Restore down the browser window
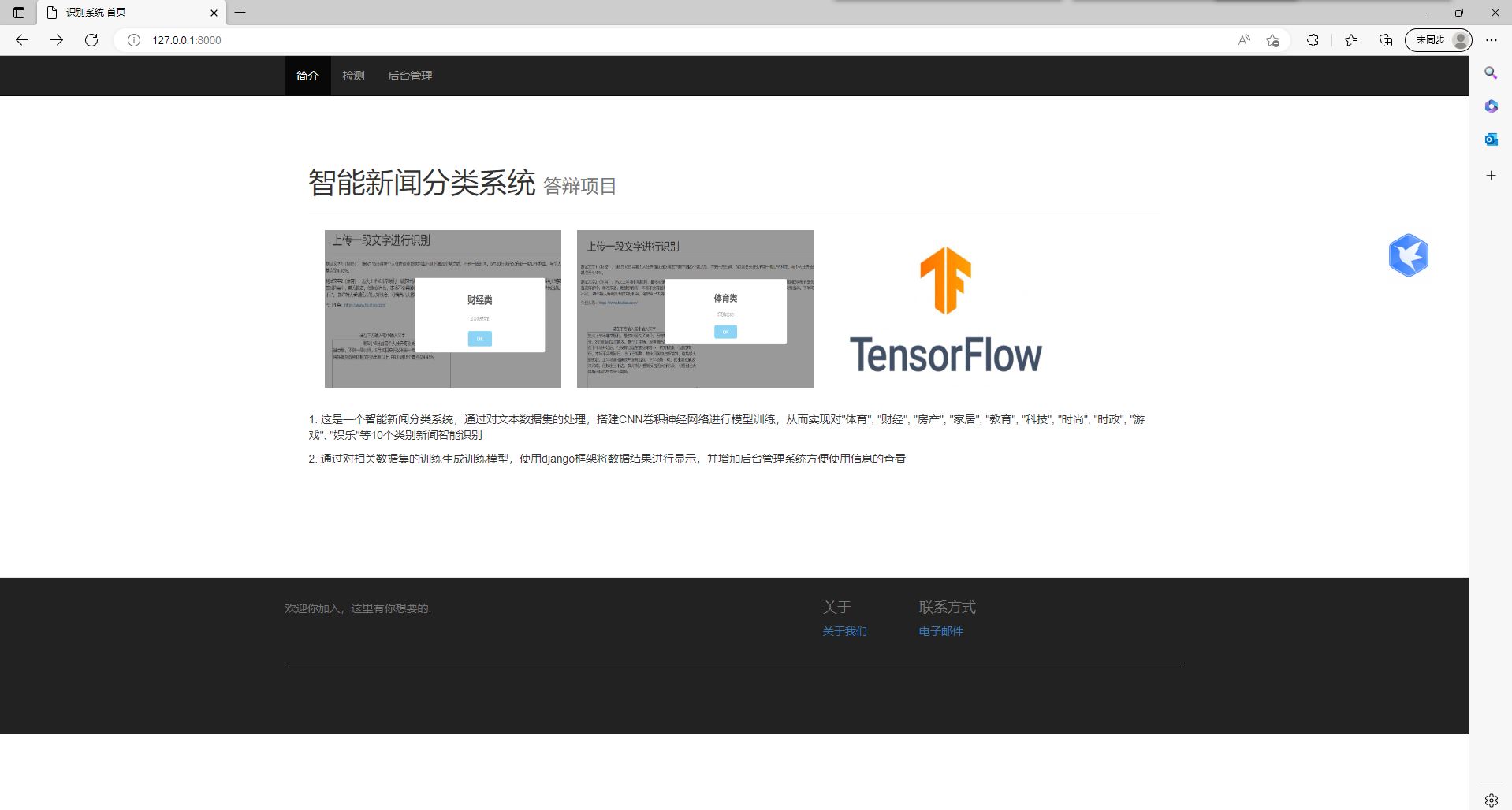Viewport: 1512px width, 810px height. point(1459,13)
